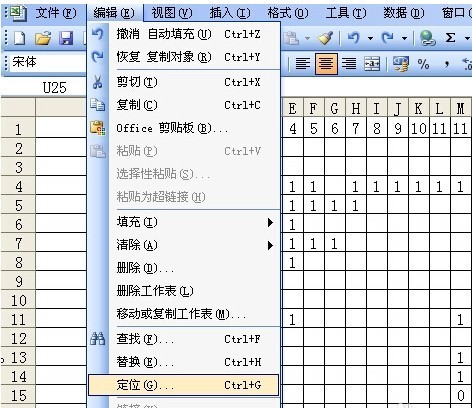The image size is (472, 408).
Task: Click the Open folder icon
Action: (43, 38)
